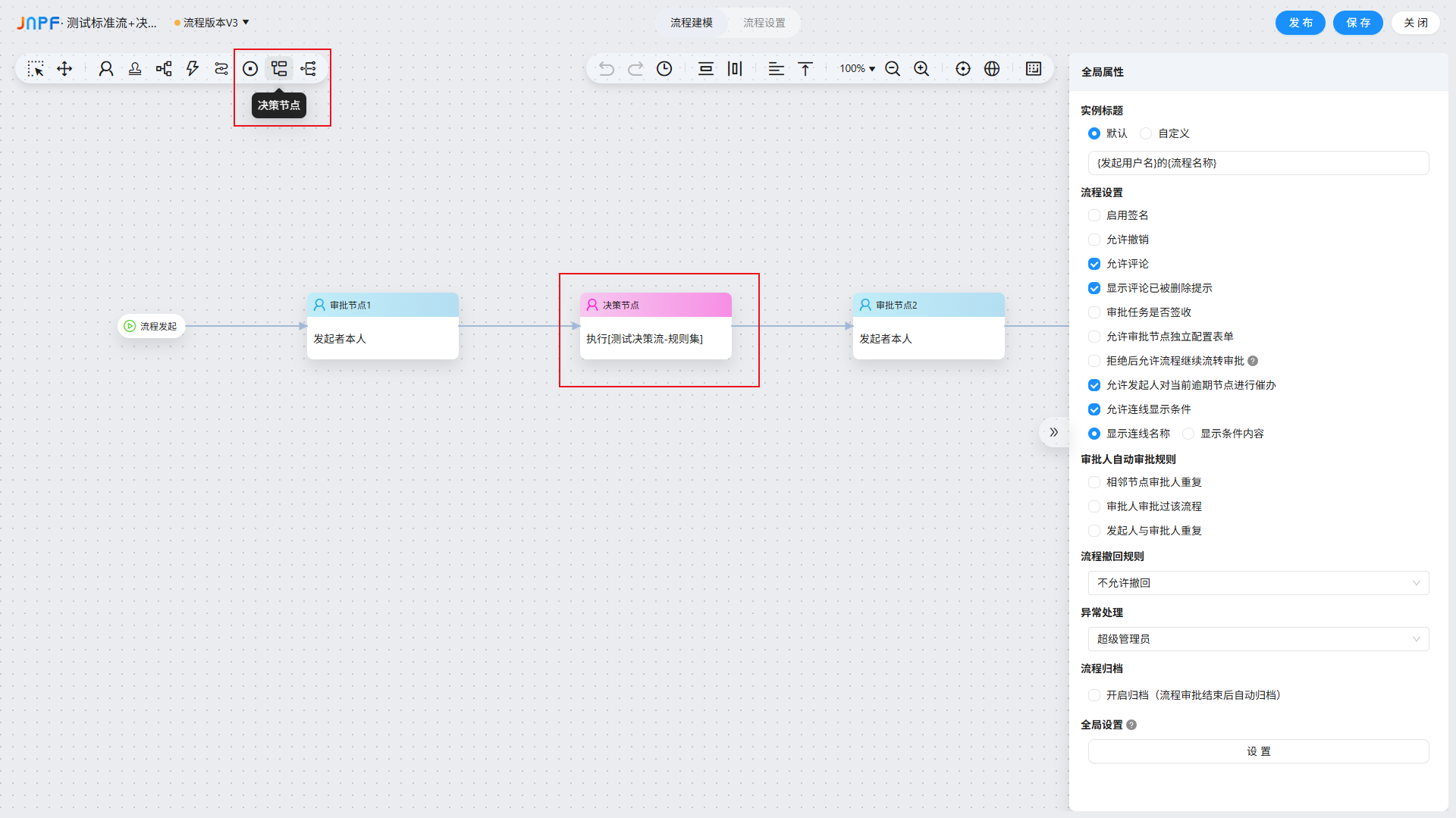
Task: Select the lightning bolt trigger node tool
Action: click(193, 69)
